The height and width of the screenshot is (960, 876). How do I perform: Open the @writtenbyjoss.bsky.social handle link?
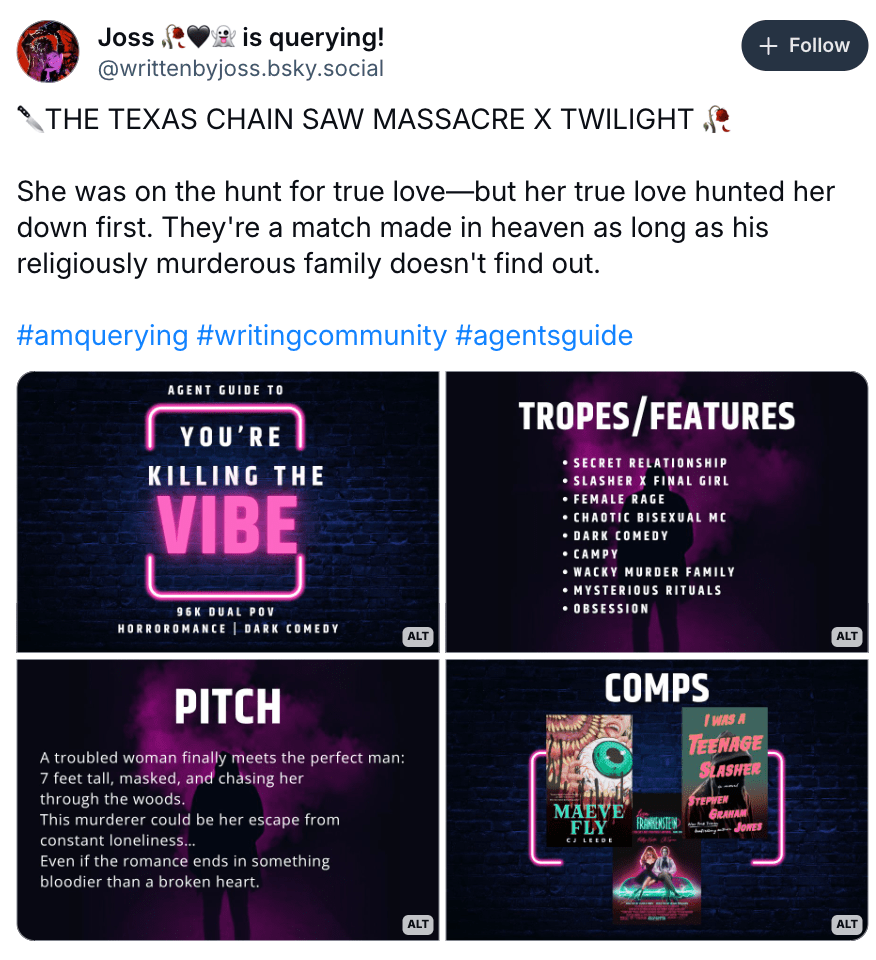[x=241, y=69]
